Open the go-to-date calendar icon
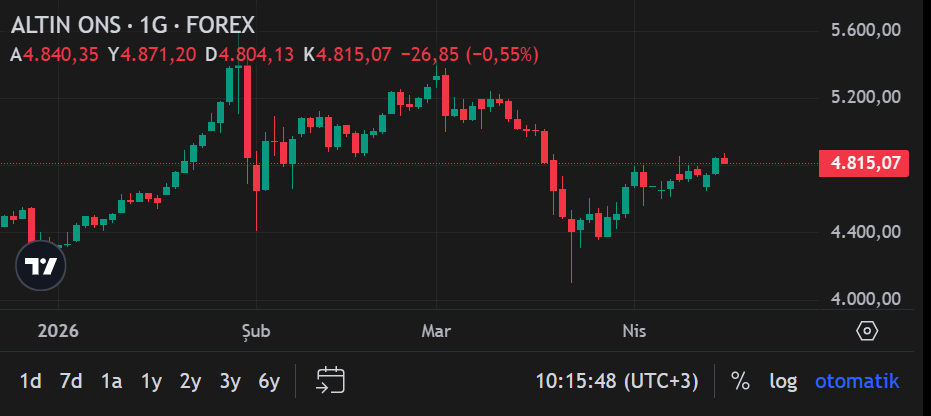The width and height of the screenshot is (931, 416). [330, 380]
